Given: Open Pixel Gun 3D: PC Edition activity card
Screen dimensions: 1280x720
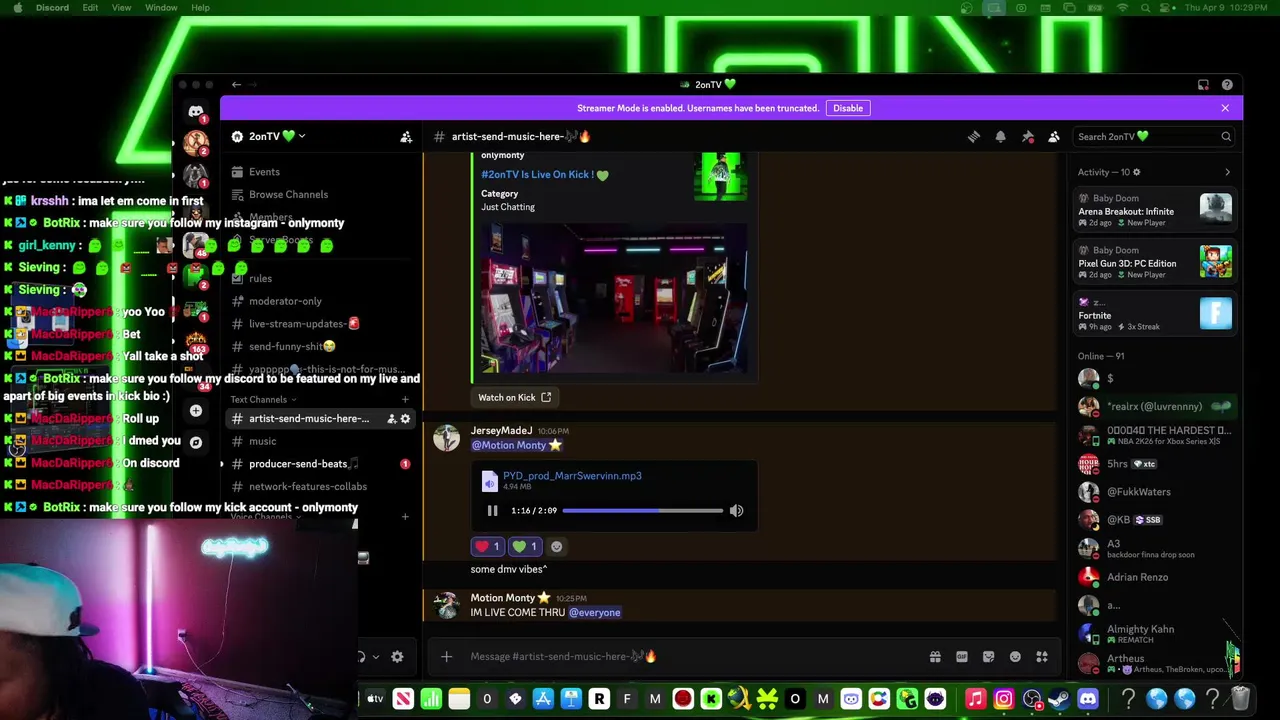Looking at the screenshot, I should [1155, 262].
